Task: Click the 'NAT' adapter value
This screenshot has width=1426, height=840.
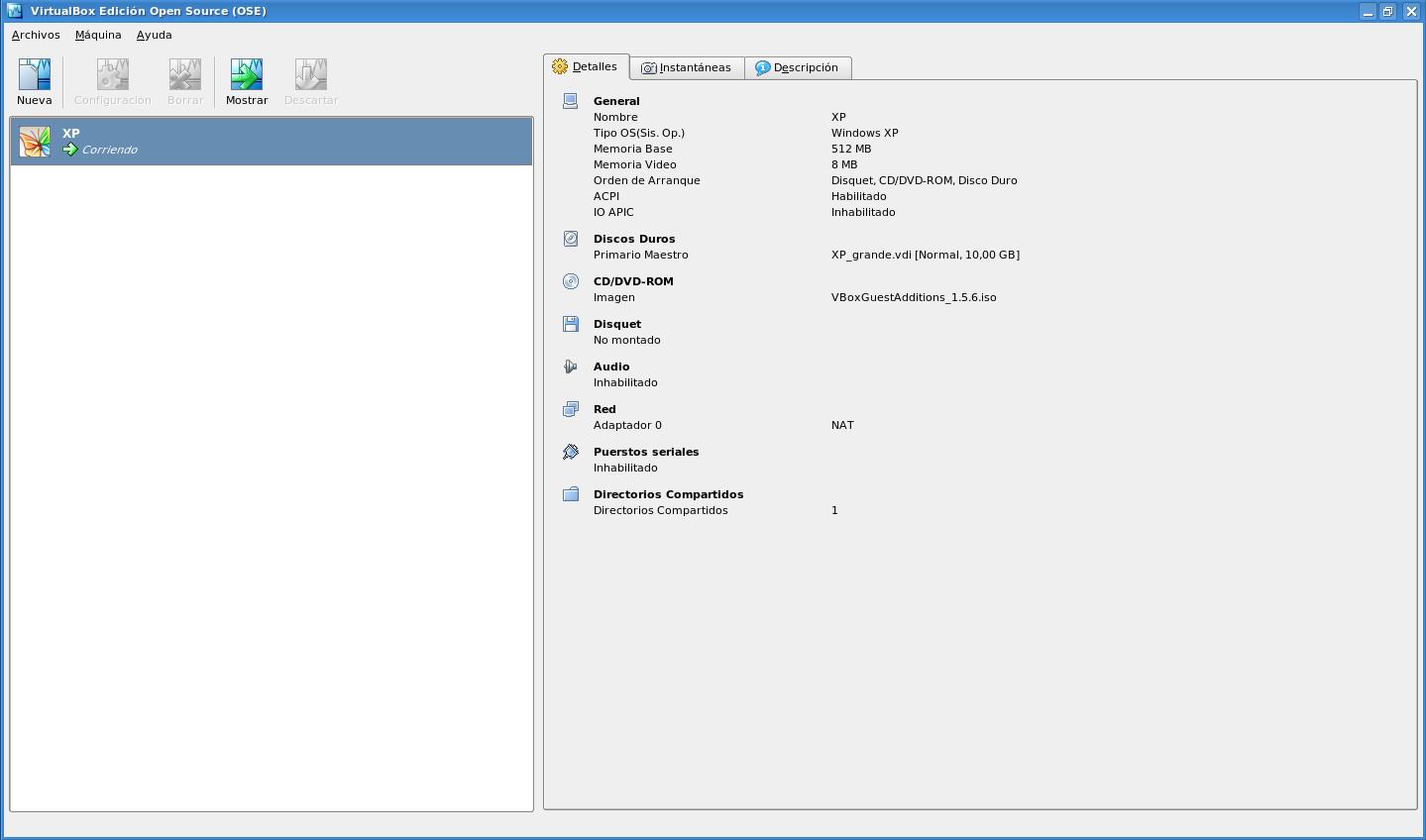Action: (x=842, y=425)
